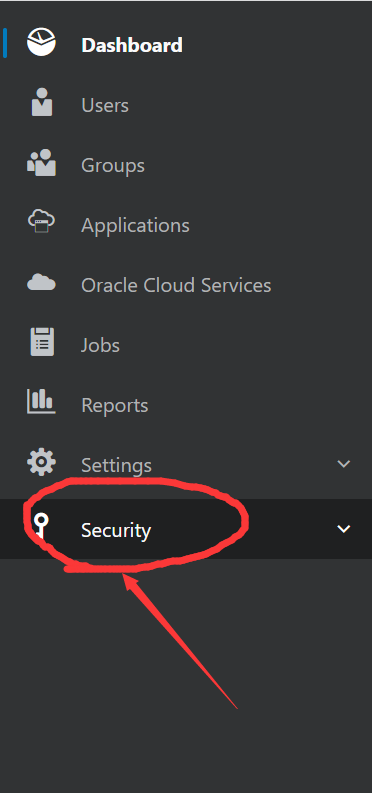The width and height of the screenshot is (372, 793).
Task: Click the Settings gear icon
Action: pyautogui.click(x=41, y=462)
